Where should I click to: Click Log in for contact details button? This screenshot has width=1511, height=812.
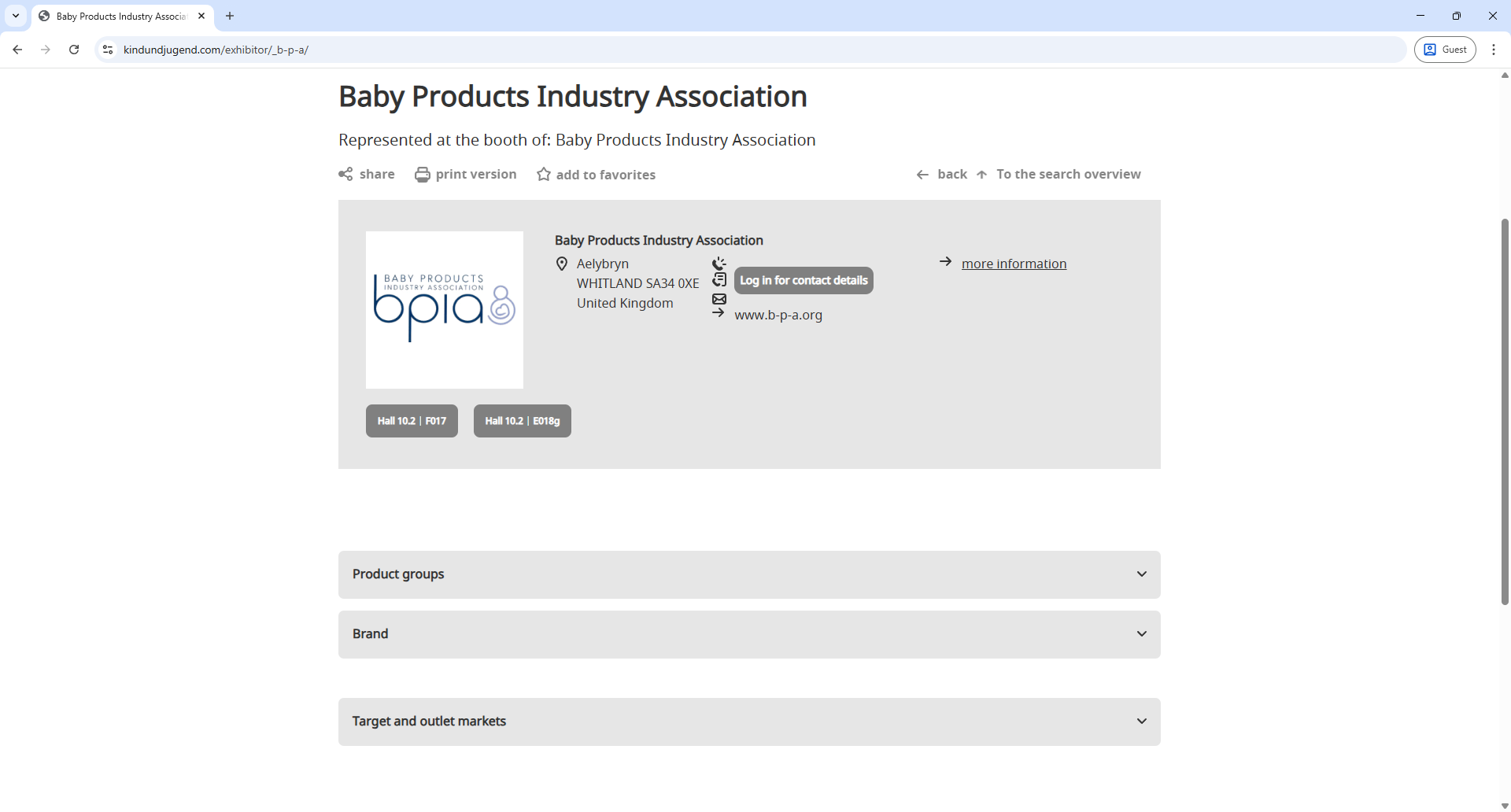(x=803, y=280)
